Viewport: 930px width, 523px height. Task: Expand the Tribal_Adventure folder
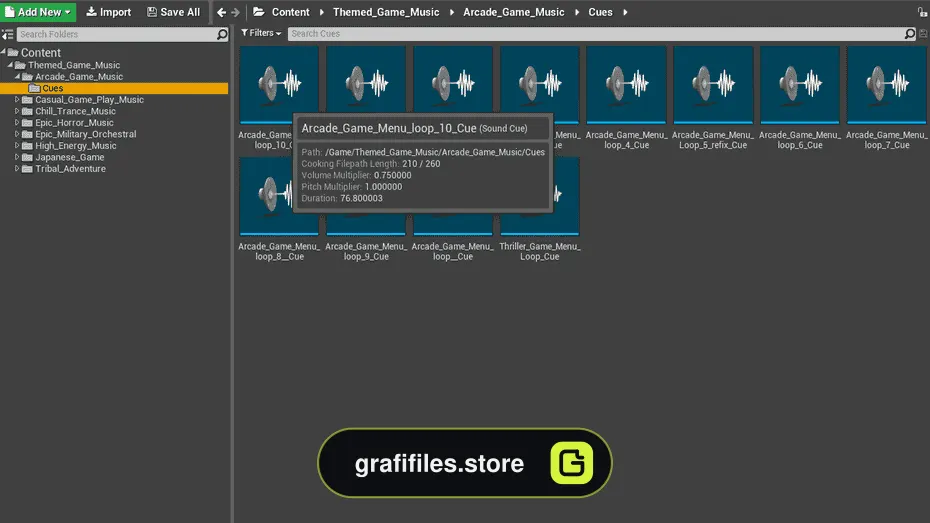(17, 168)
